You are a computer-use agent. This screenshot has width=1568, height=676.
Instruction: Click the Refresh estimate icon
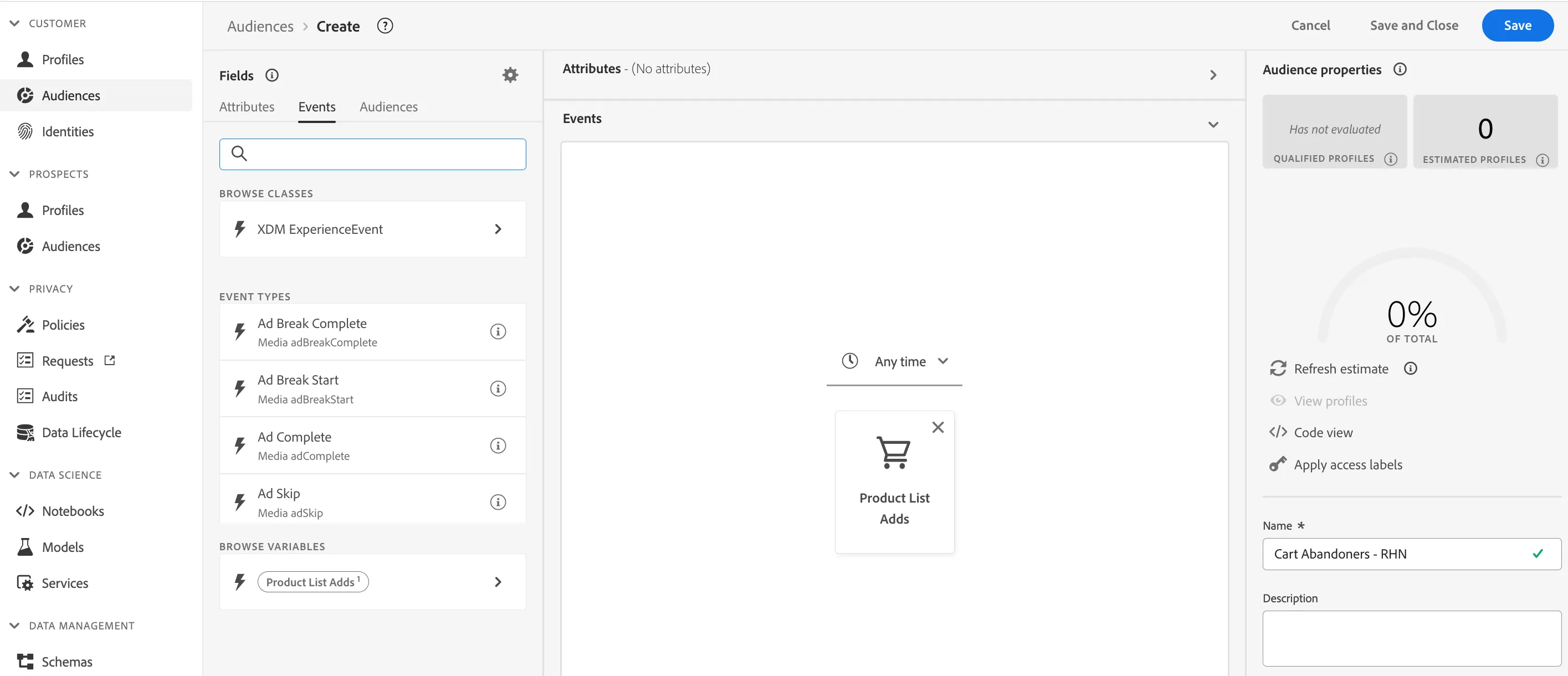1278,368
